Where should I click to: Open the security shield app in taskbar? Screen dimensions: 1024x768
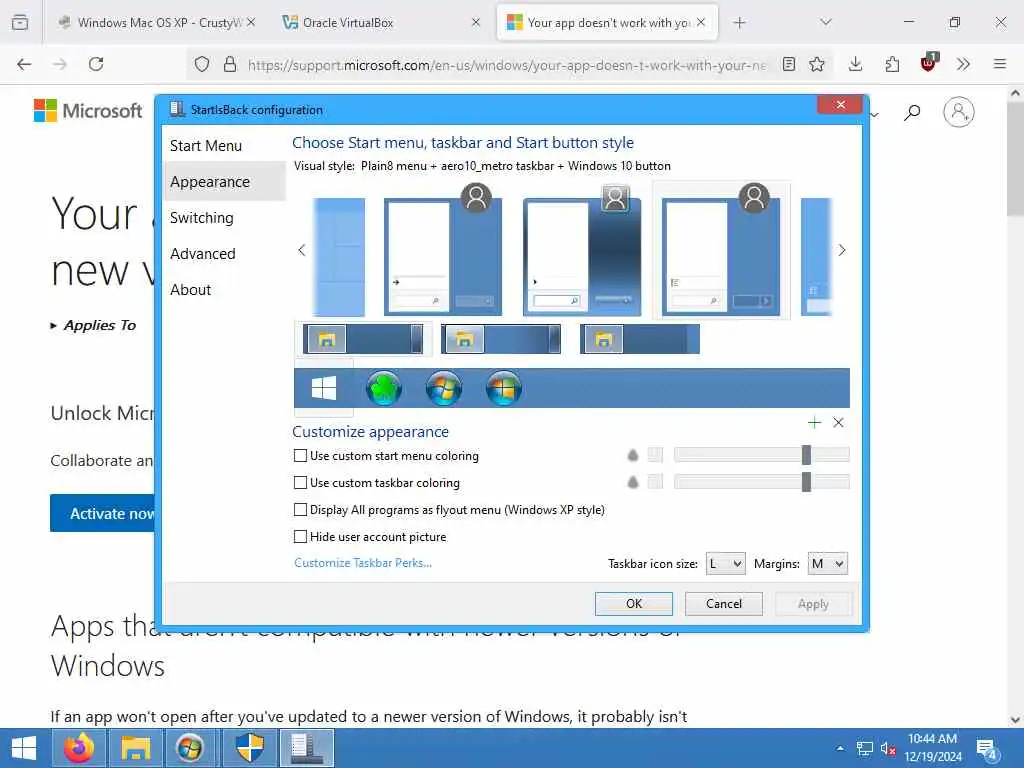click(249, 748)
